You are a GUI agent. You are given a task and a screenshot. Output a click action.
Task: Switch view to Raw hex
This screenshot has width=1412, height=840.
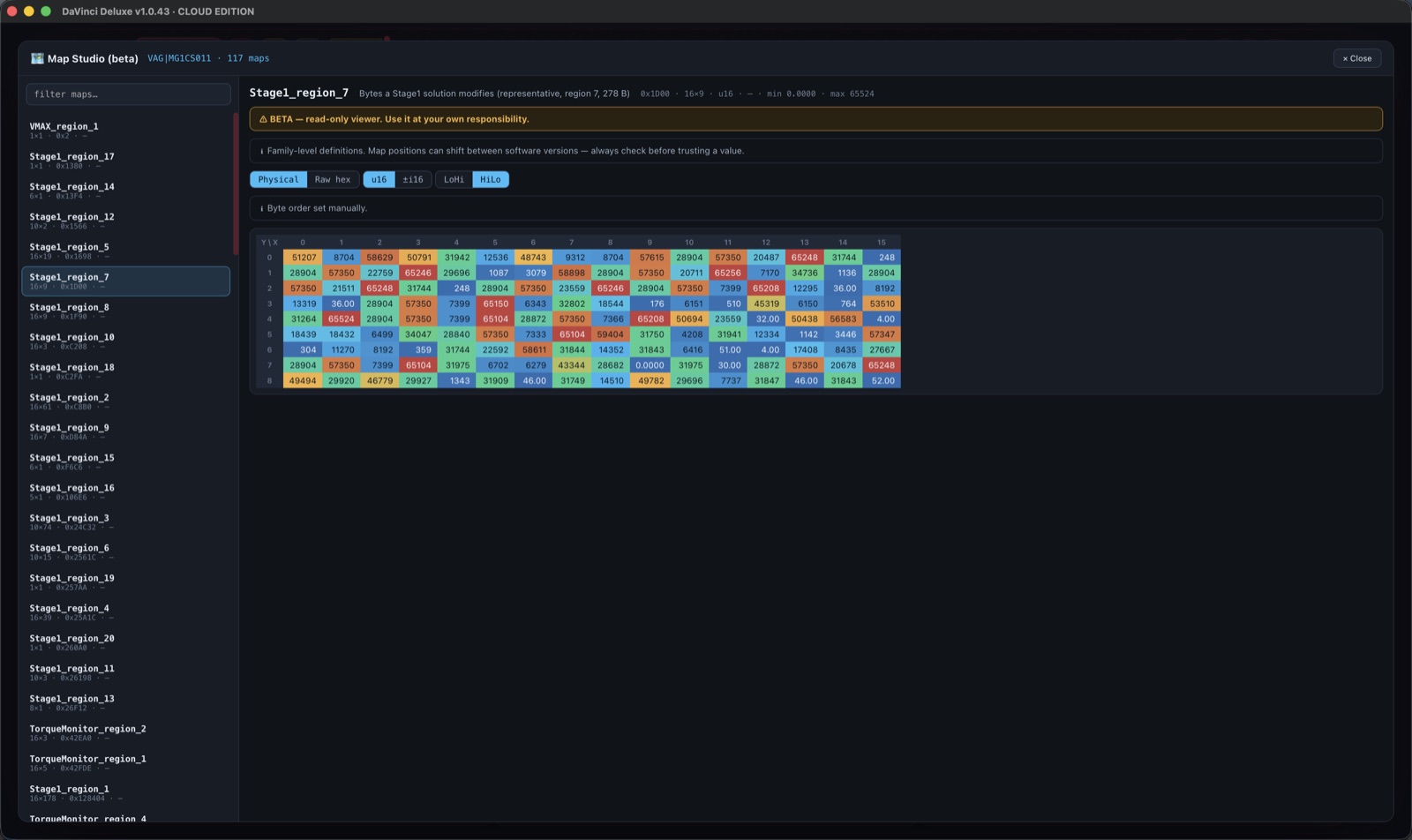[x=333, y=179]
